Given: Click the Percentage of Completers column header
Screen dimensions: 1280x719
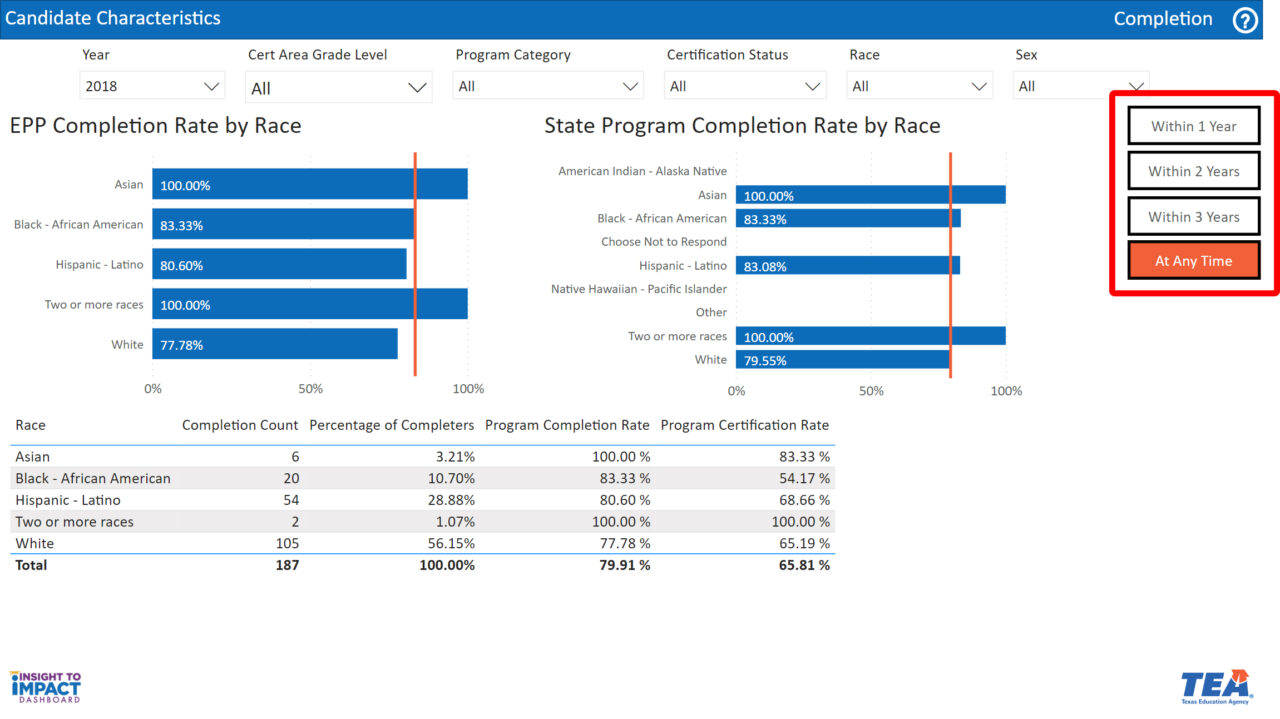Looking at the screenshot, I should tap(392, 425).
